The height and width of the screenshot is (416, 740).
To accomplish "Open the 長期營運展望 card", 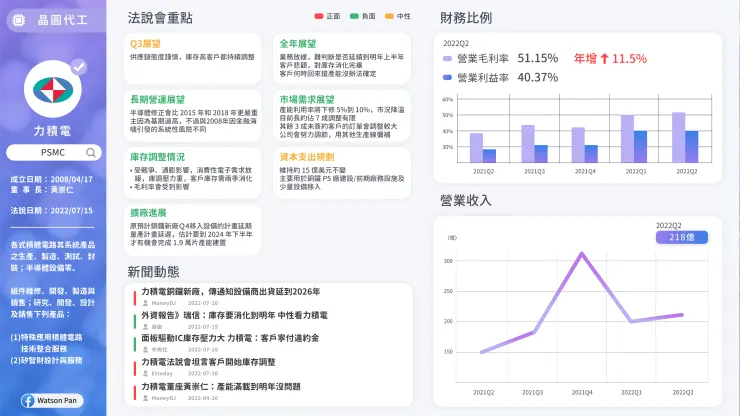I will [x=193, y=116].
